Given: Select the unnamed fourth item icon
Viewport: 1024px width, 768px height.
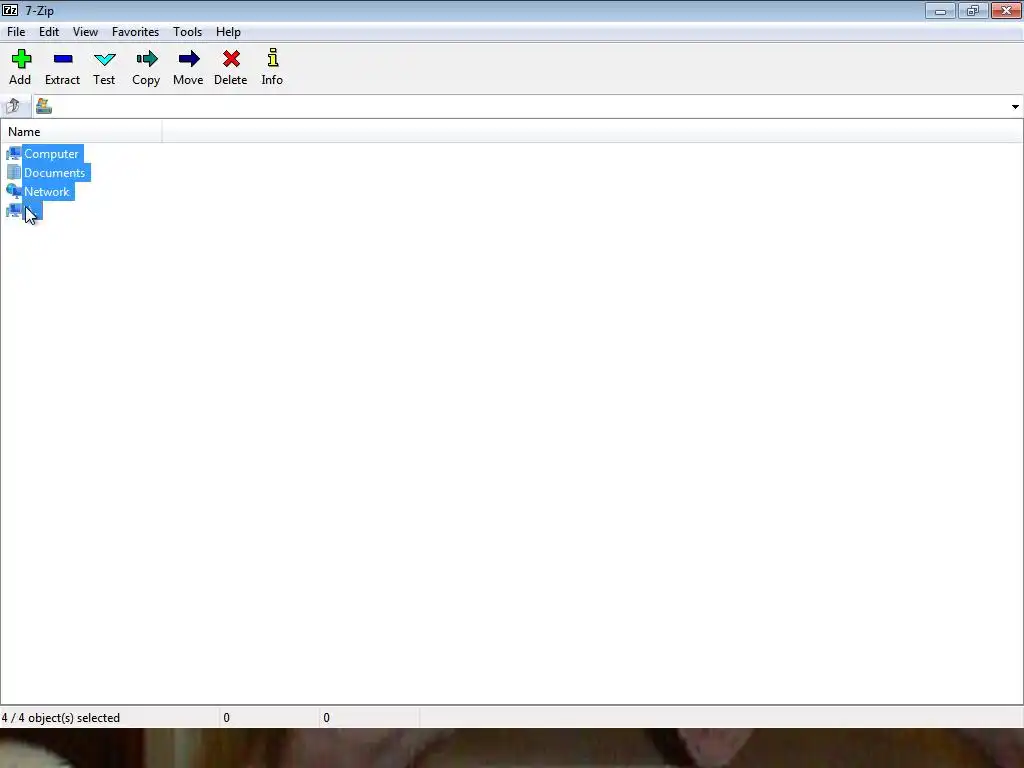Looking at the screenshot, I should pos(14,210).
